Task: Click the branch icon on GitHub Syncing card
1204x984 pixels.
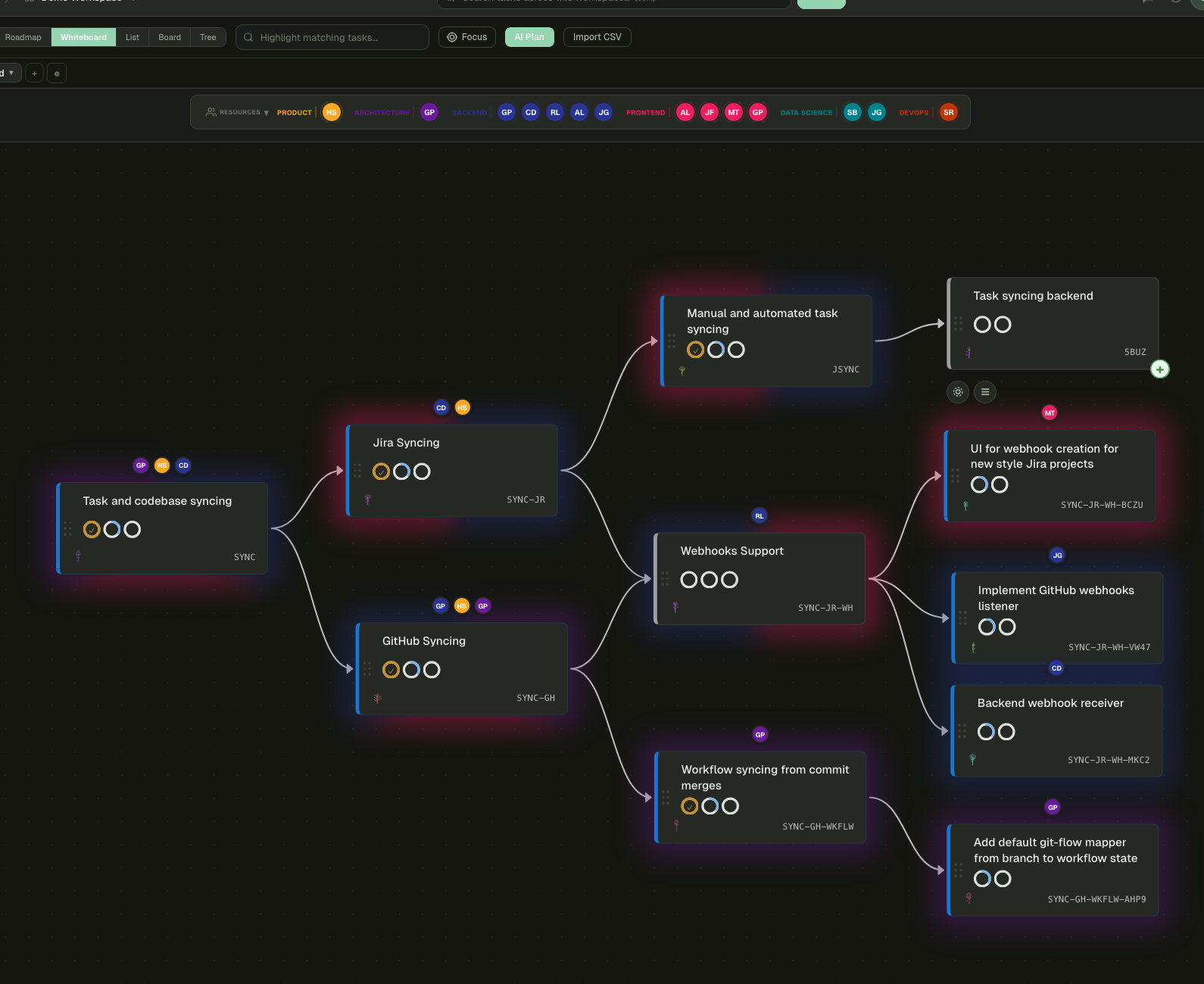Action: (x=377, y=698)
